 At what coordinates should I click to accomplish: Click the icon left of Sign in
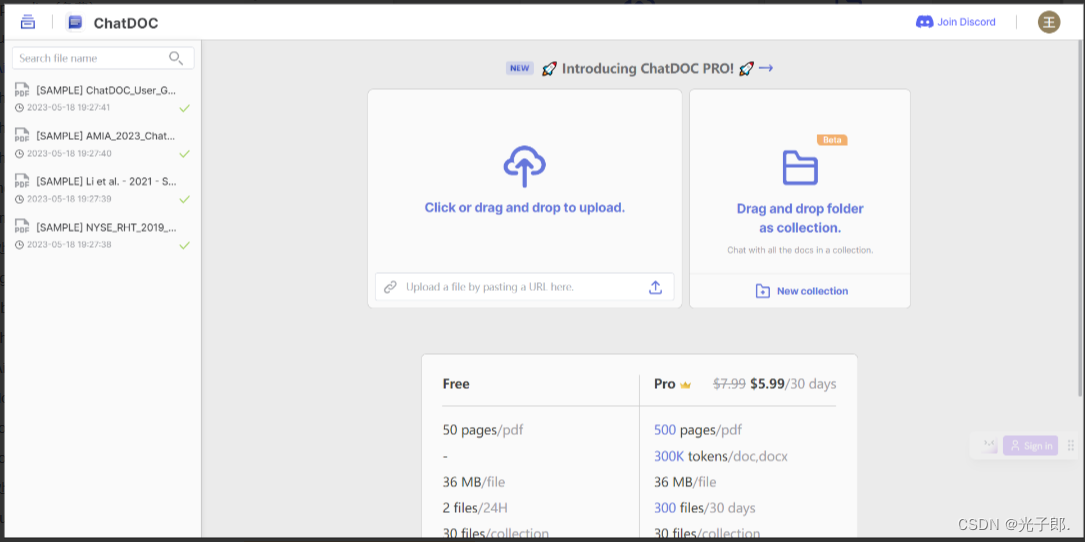click(x=989, y=444)
